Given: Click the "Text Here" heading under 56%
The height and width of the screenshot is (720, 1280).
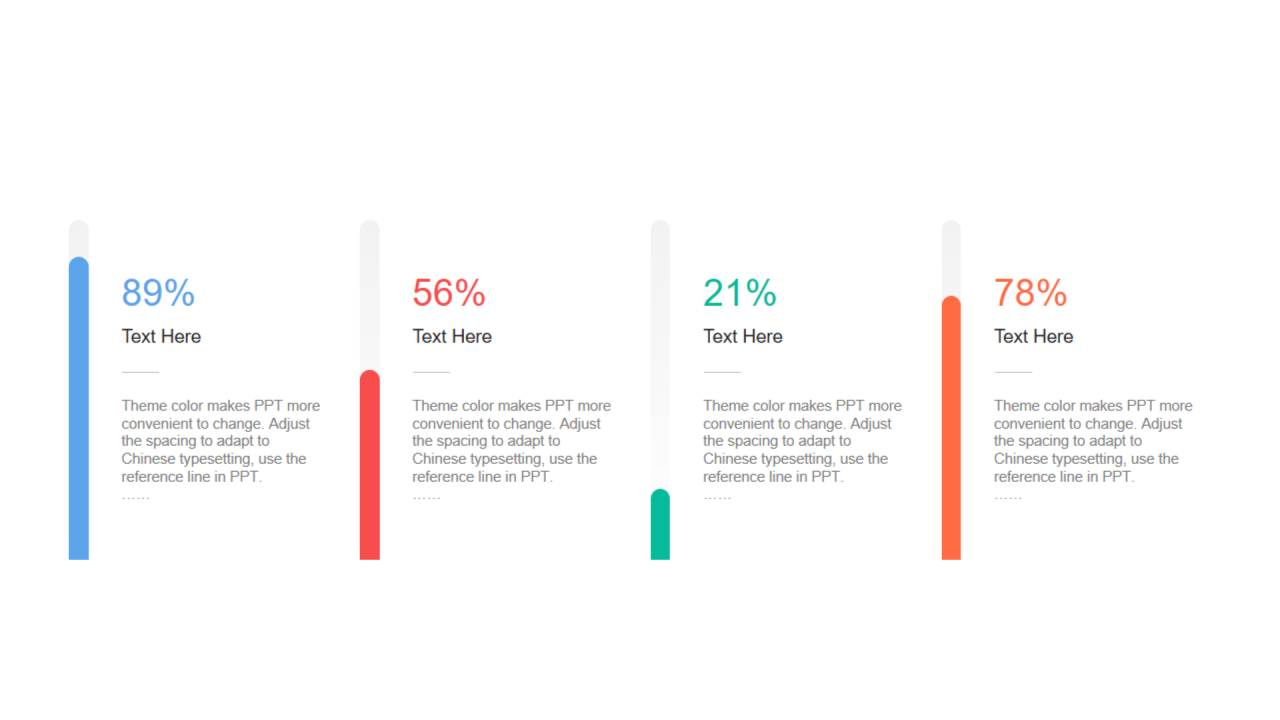Looking at the screenshot, I should (452, 337).
